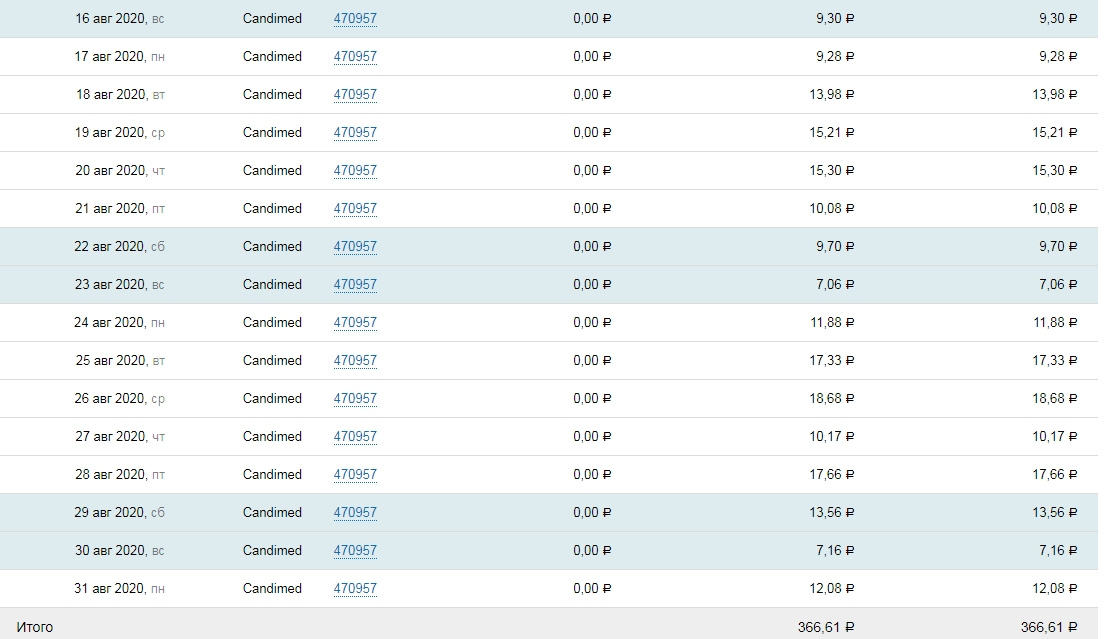Click the 18,68 ₽ amount in last column
The image size is (1104, 639).
[x=1055, y=398]
